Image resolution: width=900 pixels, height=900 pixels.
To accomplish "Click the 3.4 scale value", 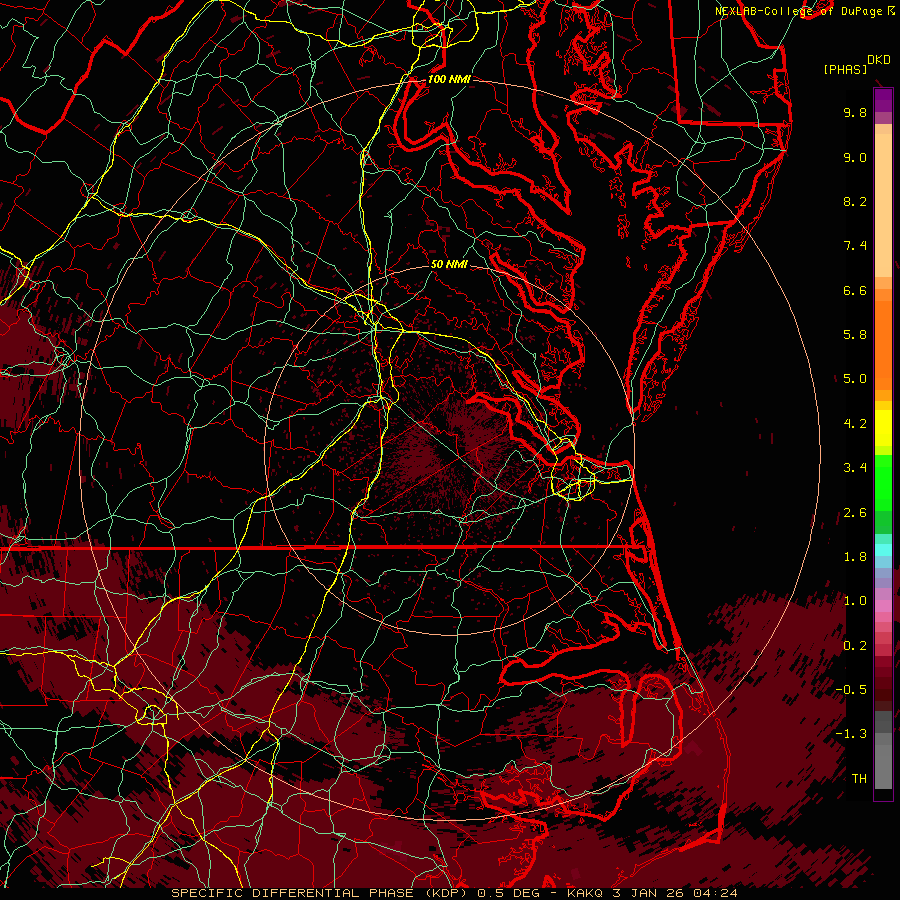I will tap(855, 468).
